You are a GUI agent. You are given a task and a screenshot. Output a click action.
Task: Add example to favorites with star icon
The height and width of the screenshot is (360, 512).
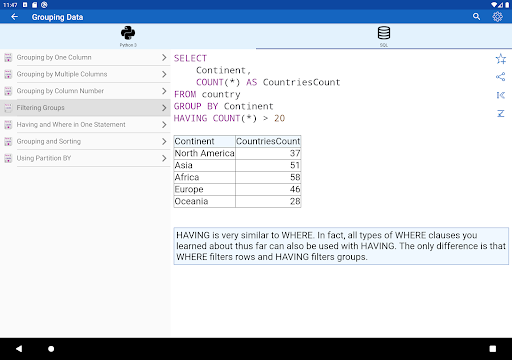pyautogui.click(x=501, y=59)
